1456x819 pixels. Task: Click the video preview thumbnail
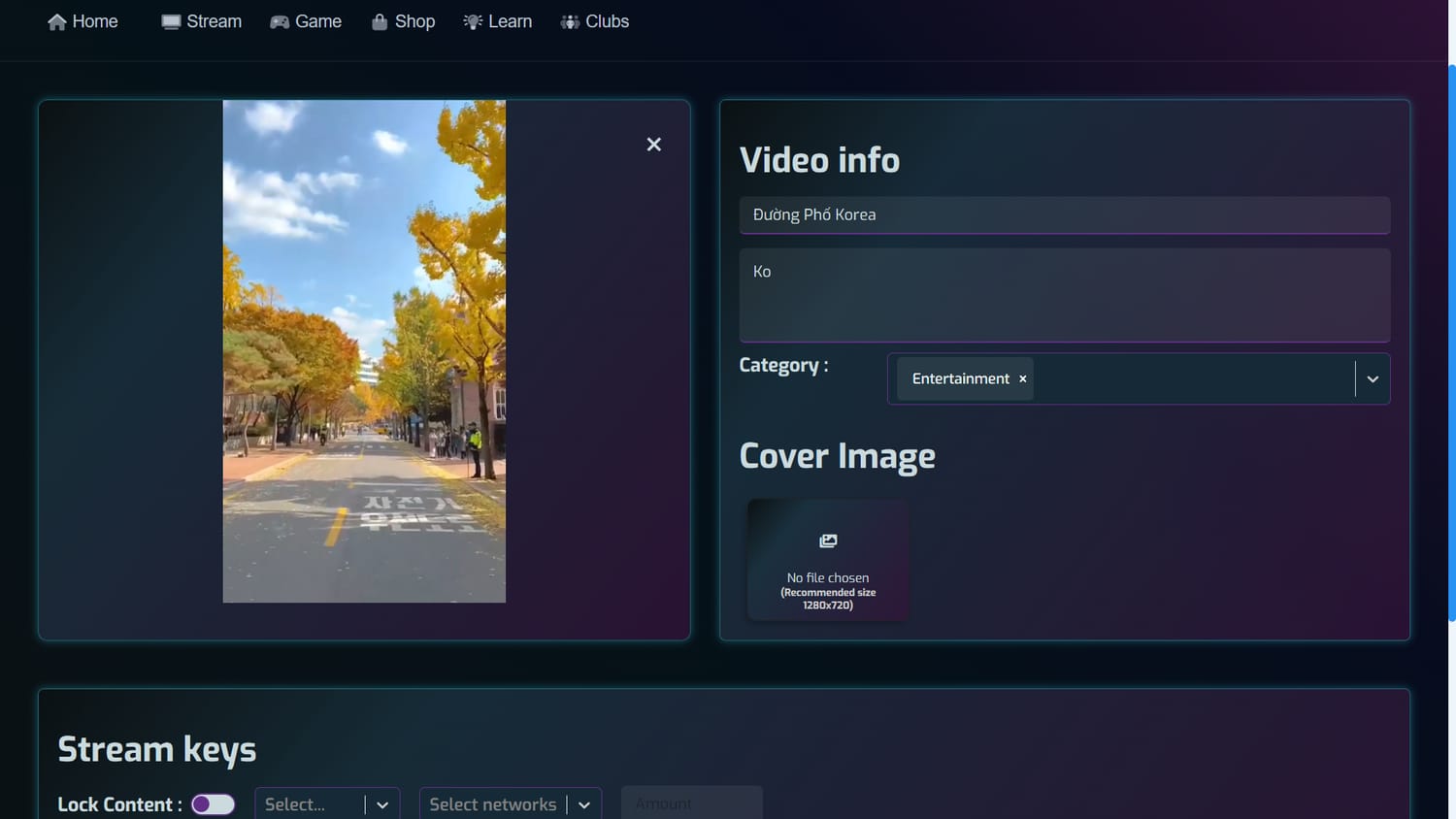click(364, 351)
